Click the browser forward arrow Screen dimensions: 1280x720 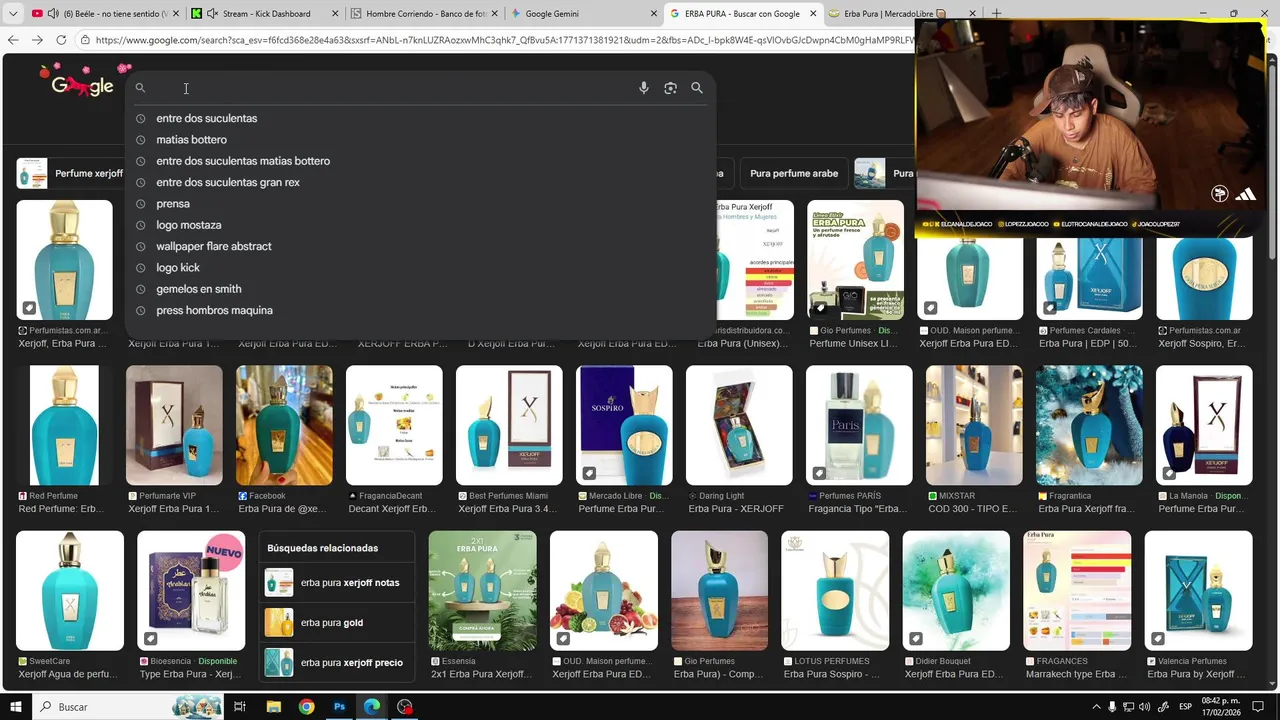pos(37,40)
